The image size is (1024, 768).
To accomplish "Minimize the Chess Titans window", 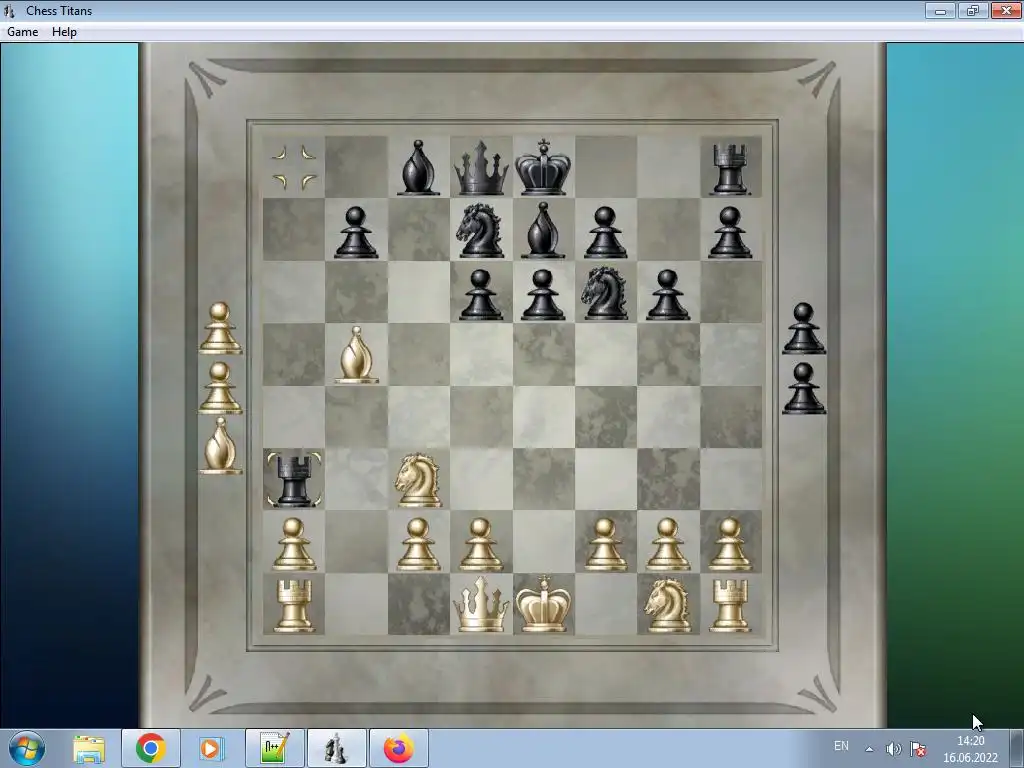I will coord(940,10).
